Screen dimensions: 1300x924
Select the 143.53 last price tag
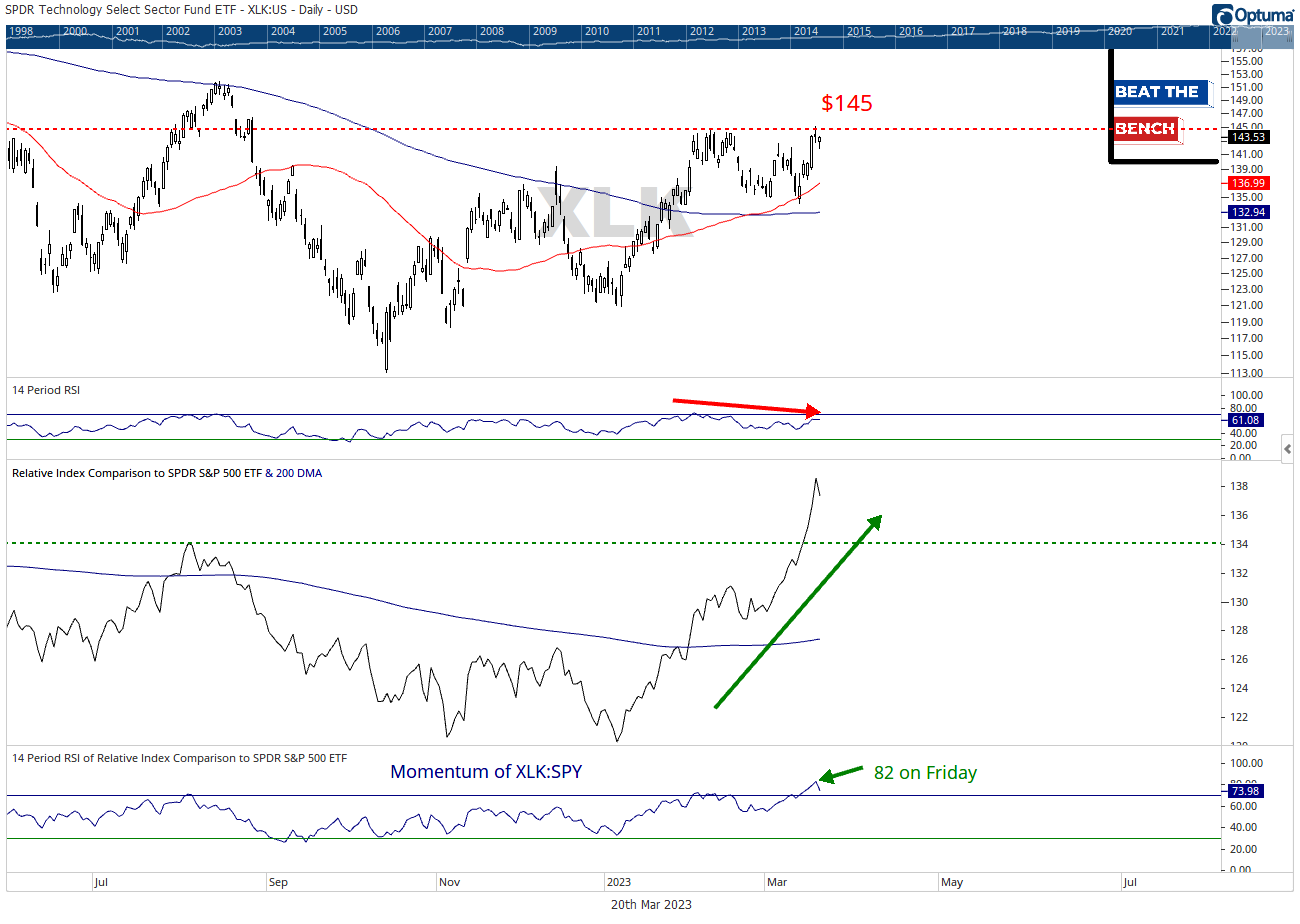1247,137
